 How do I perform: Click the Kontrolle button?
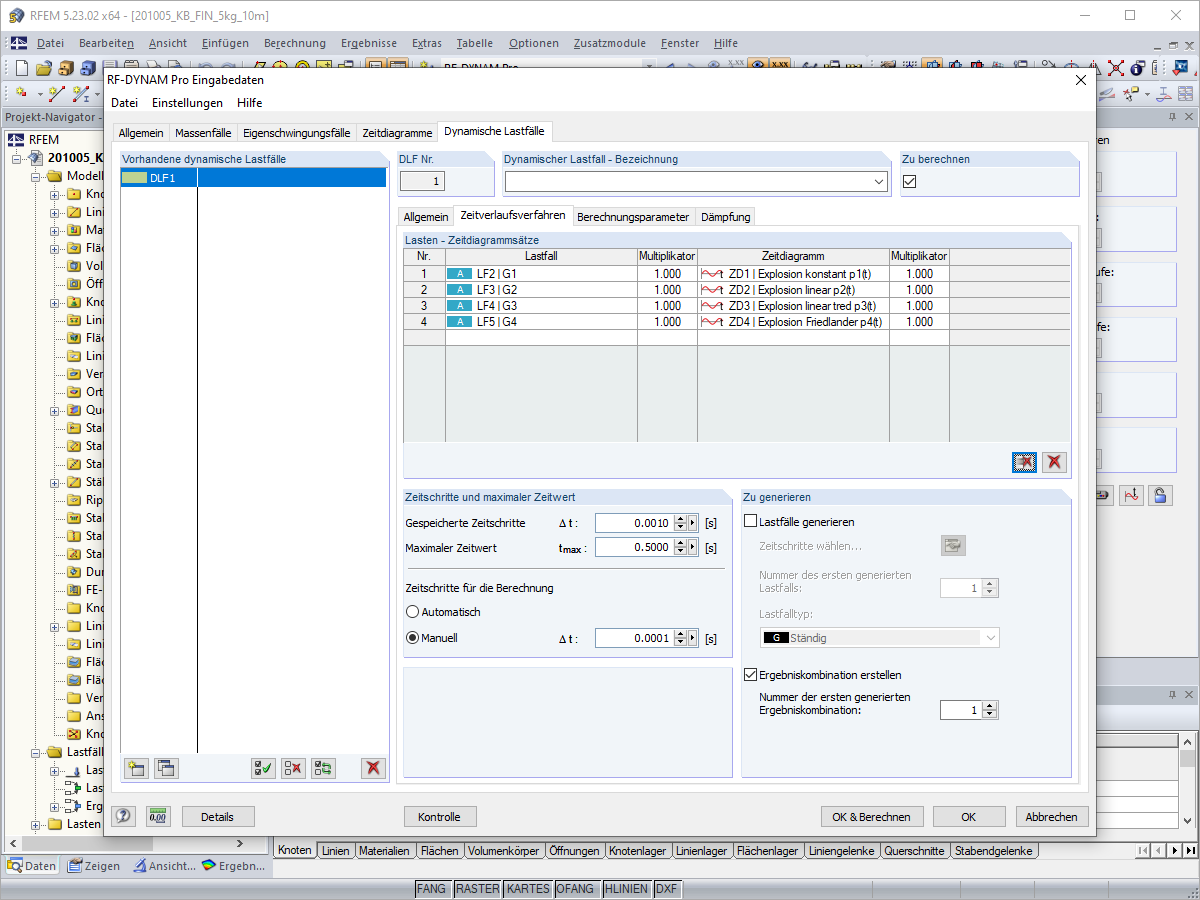(x=440, y=816)
